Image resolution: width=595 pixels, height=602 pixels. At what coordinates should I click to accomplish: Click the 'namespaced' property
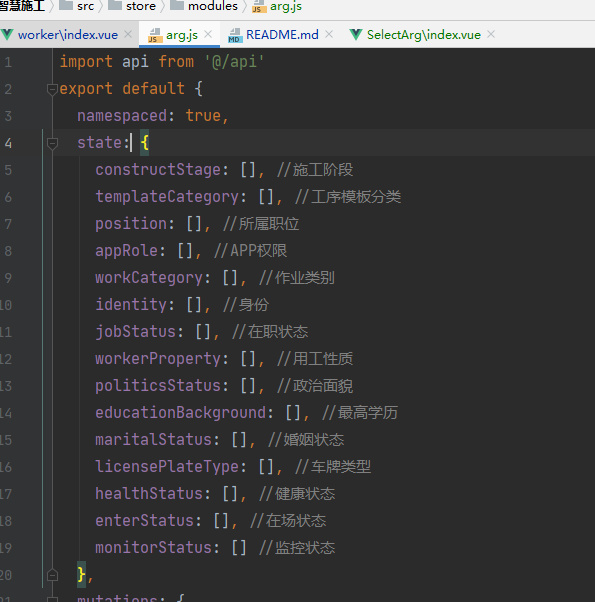point(122,116)
